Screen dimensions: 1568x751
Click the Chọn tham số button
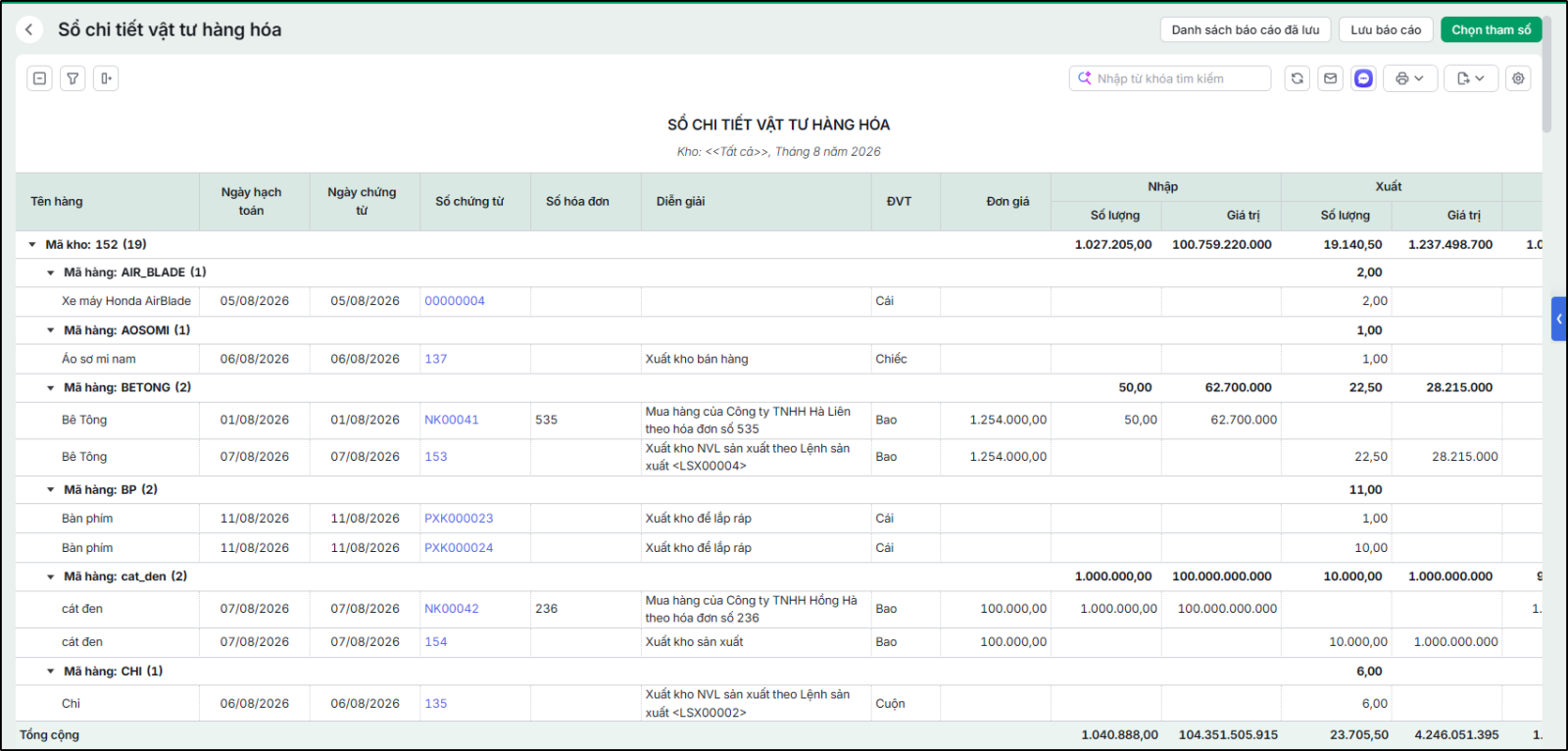pyautogui.click(x=1491, y=29)
